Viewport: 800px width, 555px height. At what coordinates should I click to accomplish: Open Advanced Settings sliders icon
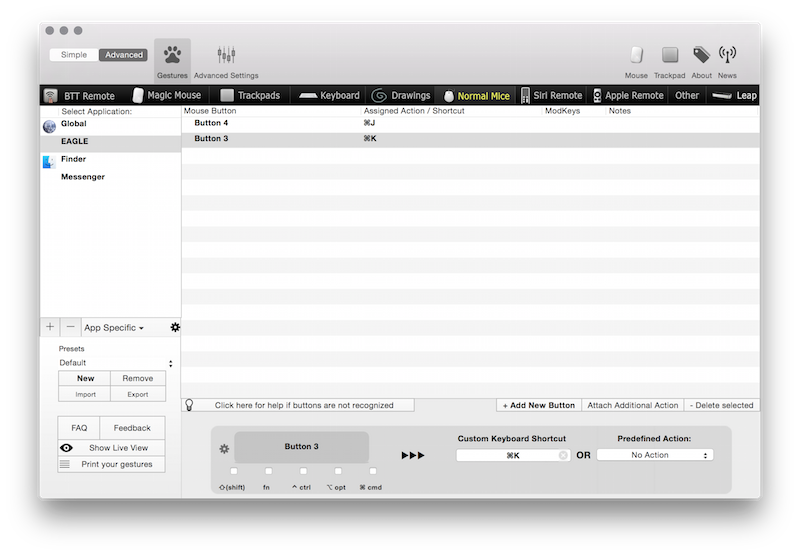point(226,56)
